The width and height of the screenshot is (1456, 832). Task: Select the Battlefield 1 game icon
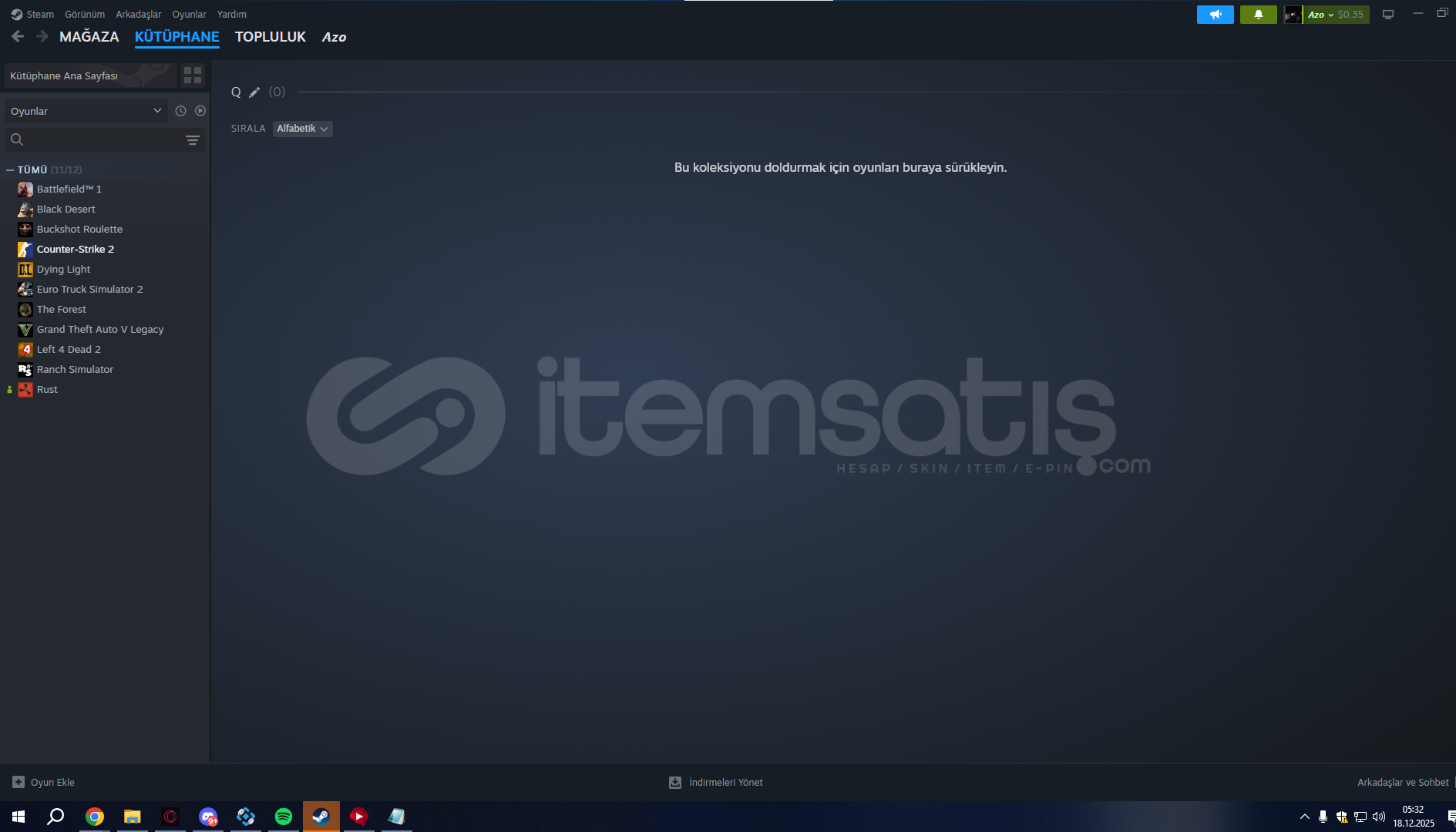[25, 190]
